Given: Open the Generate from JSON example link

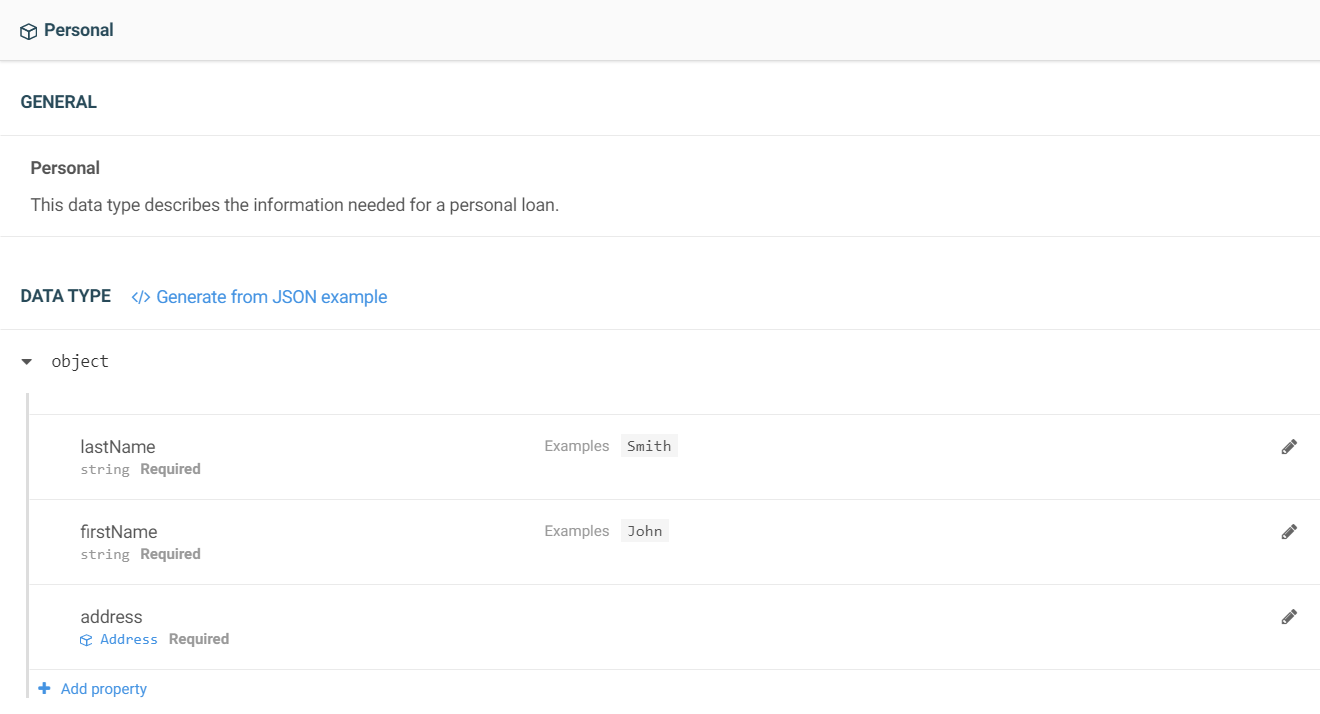Looking at the screenshot, I should click(x=271, y=297).
